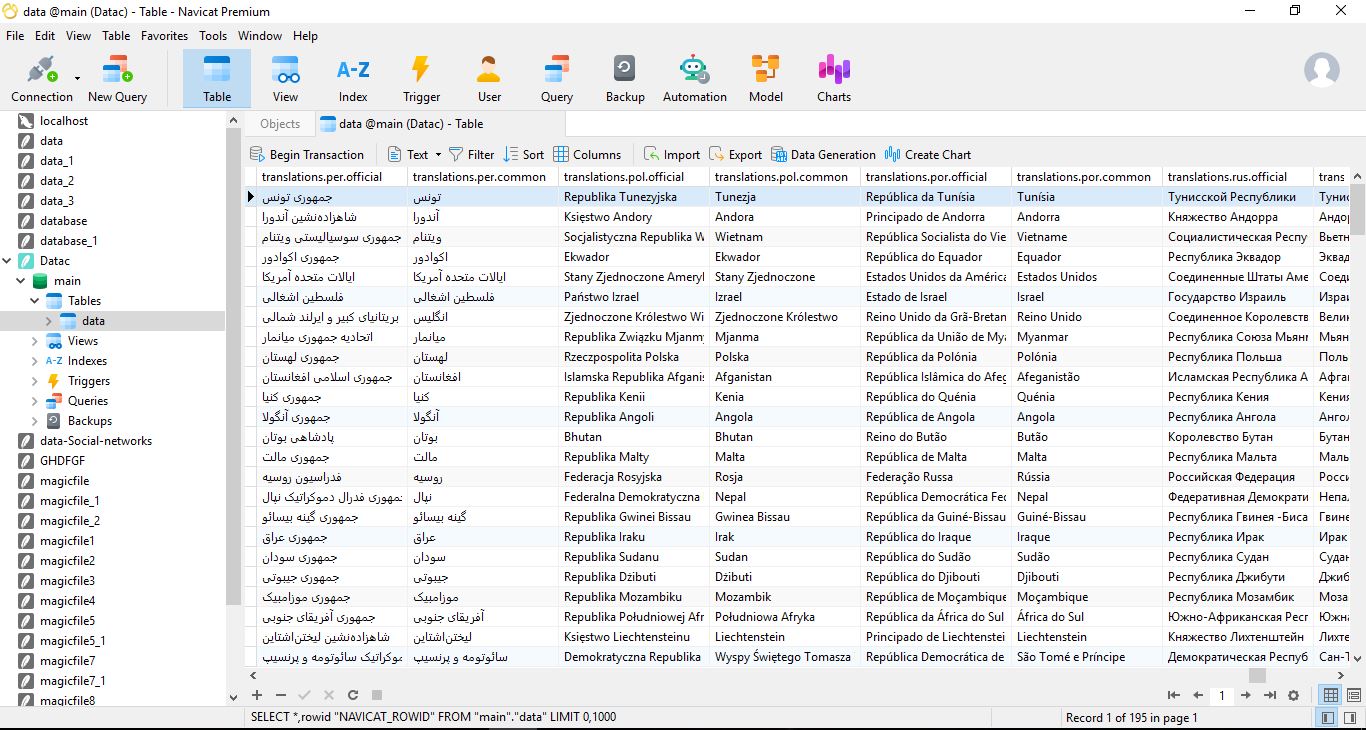Open the Model designer
Screen dimensions: 1366x730
coord(765,78)
